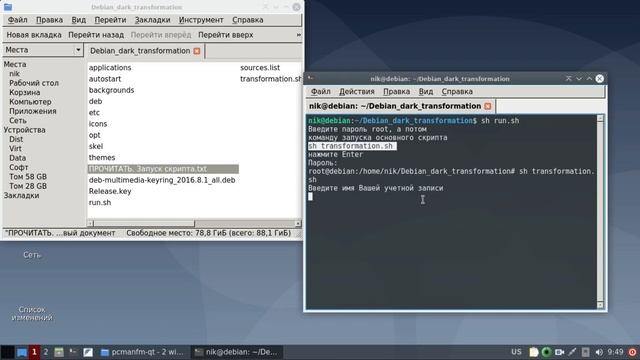This screenshot has width=640, height=360.
Task: Switch to workspace 1 in the pager
Action: point(34,352)
